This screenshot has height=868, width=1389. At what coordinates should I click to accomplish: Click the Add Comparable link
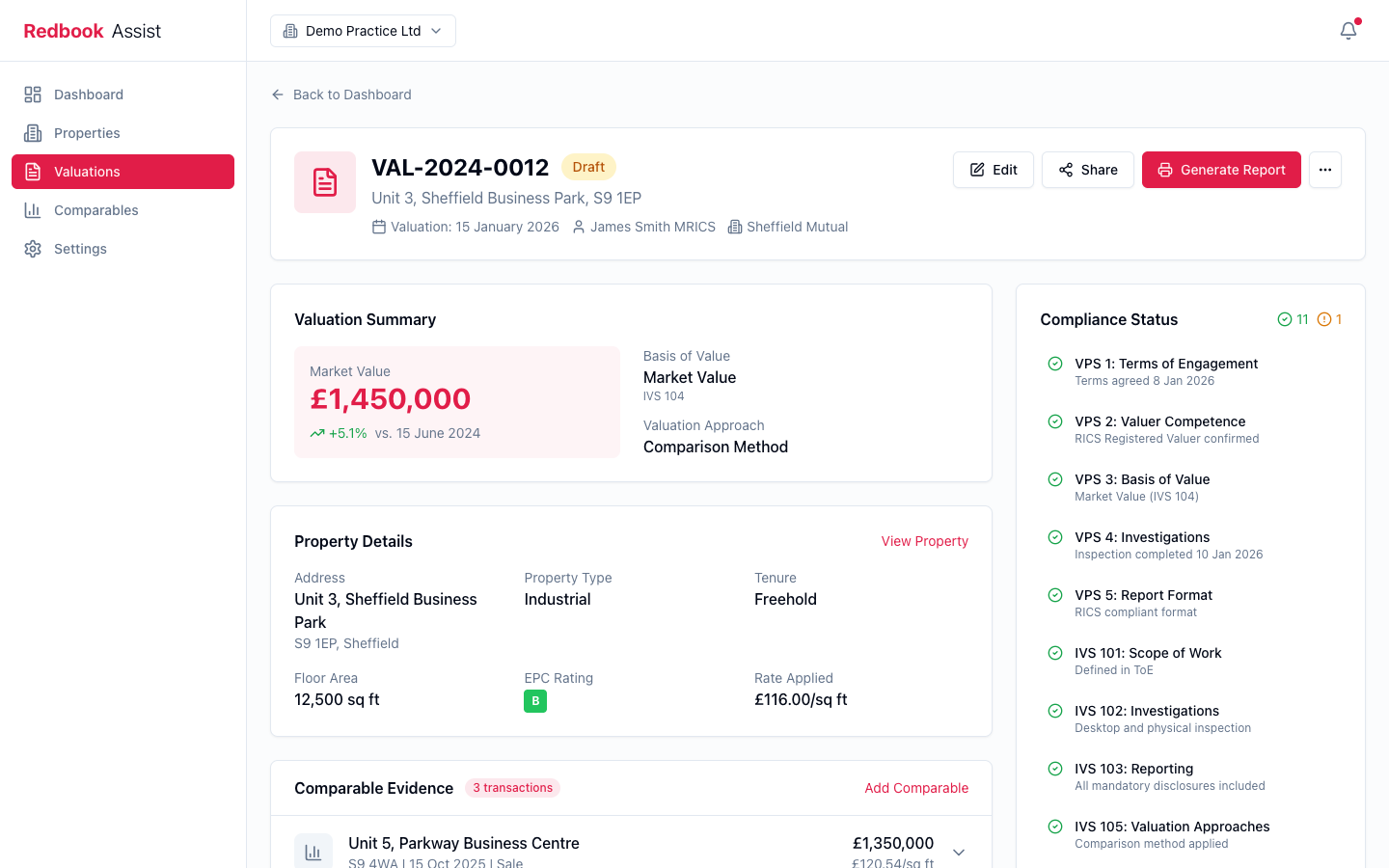point(916,788)
